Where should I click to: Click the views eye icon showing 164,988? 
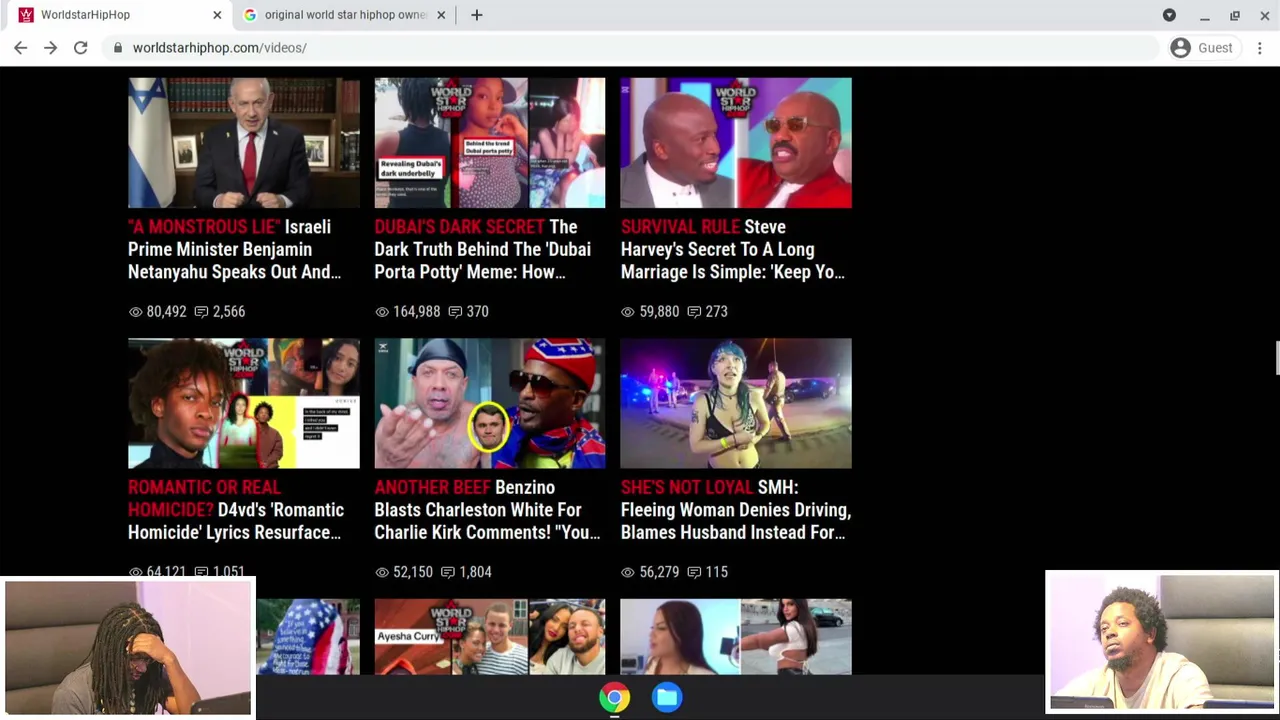coord(381,312)
